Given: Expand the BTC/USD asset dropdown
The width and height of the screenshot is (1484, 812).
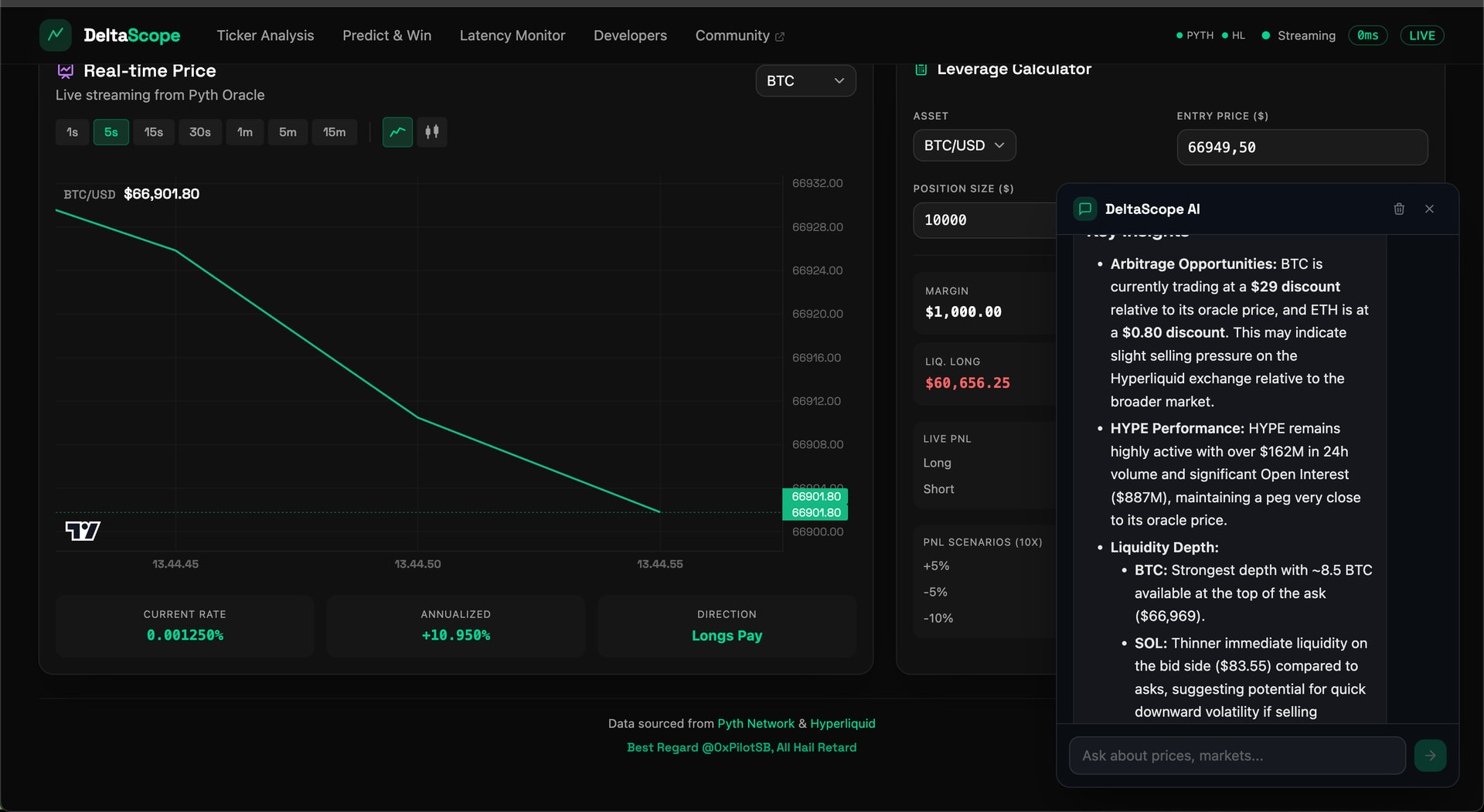Looking at the screenshot, I should pyautogui.click(x=964, y=145).
